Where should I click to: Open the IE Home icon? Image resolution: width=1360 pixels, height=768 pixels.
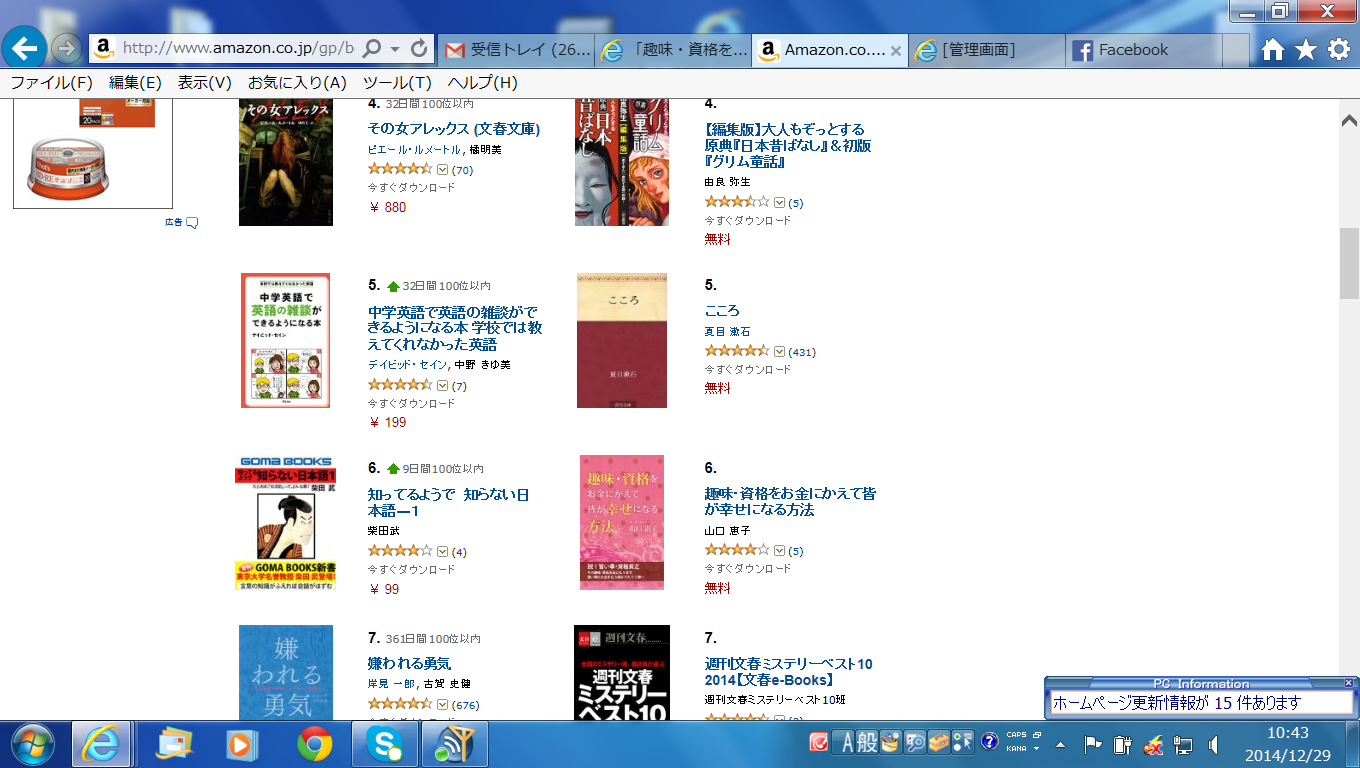tap(1272, 50)
